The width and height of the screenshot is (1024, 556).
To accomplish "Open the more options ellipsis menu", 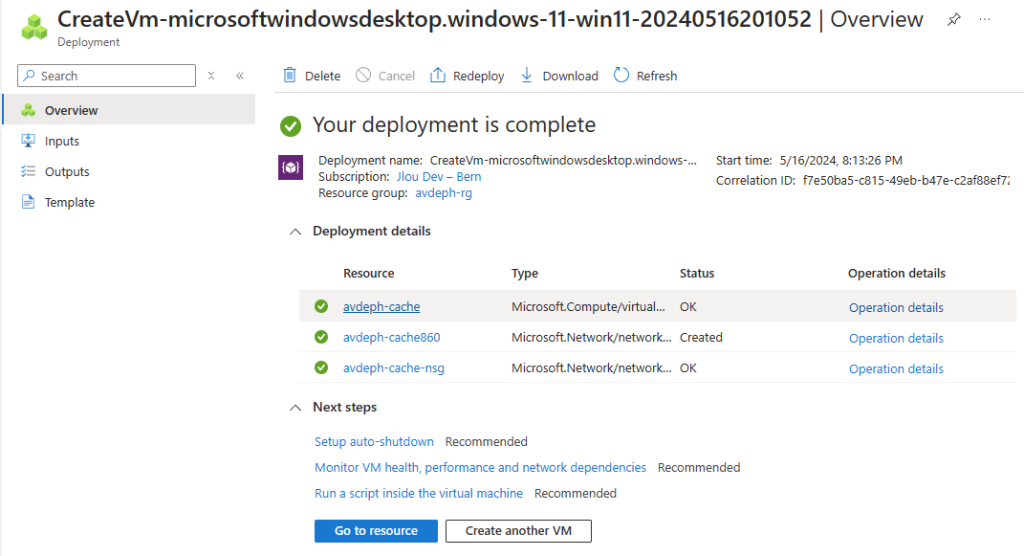I will point(985,20).
